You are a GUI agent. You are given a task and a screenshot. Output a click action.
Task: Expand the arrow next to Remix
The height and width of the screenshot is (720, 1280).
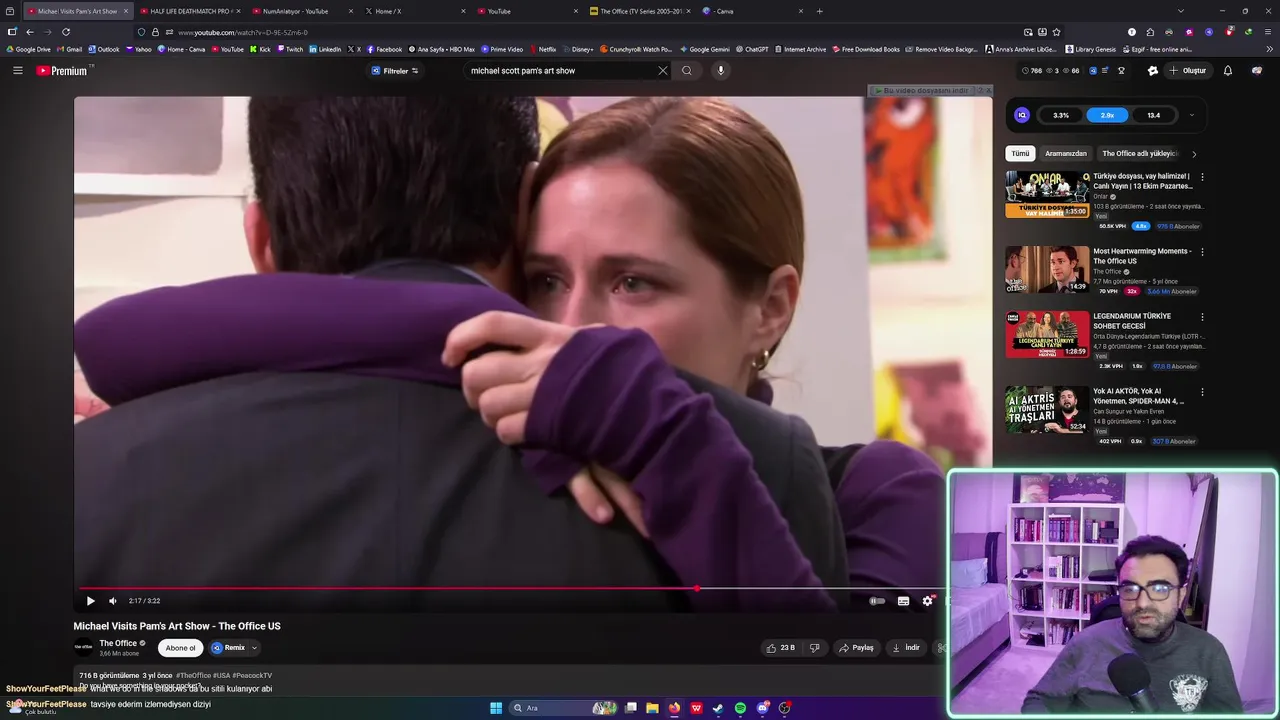pyautogui.click(x=254, y=648)
